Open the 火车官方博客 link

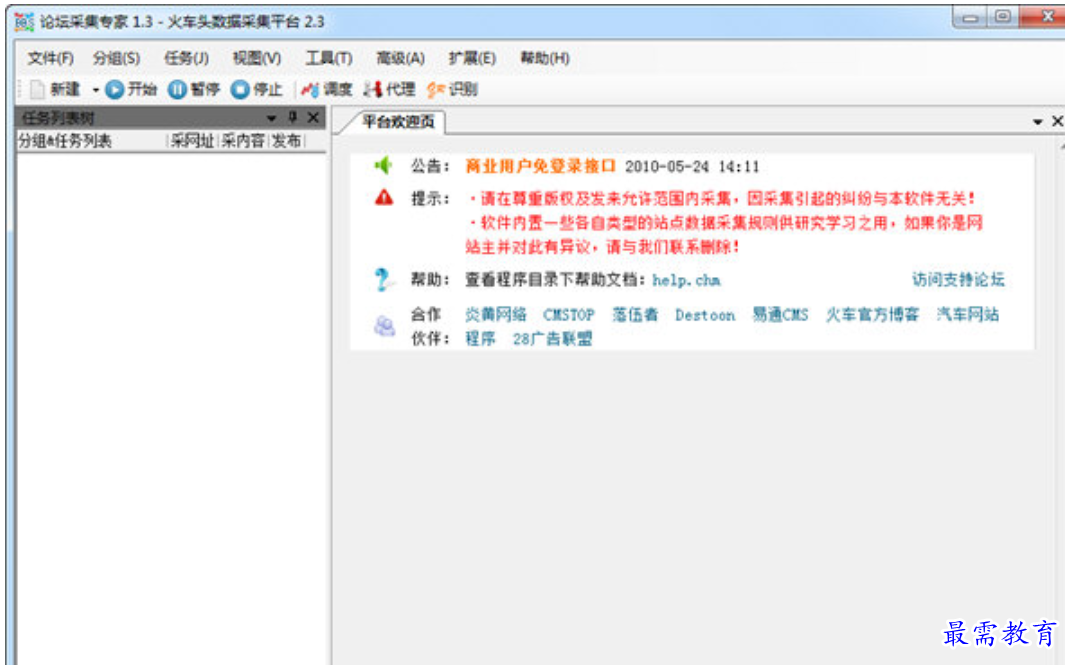[x=872, y=314]
